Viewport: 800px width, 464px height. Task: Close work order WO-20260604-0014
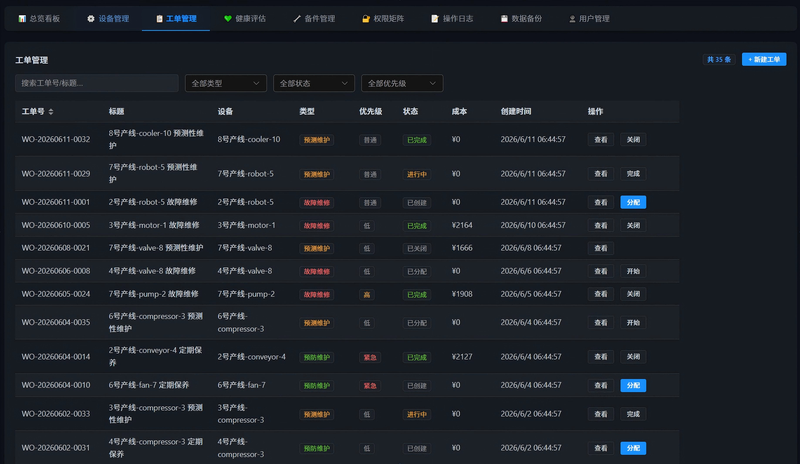pyautogui.click(x=633, y=357)
